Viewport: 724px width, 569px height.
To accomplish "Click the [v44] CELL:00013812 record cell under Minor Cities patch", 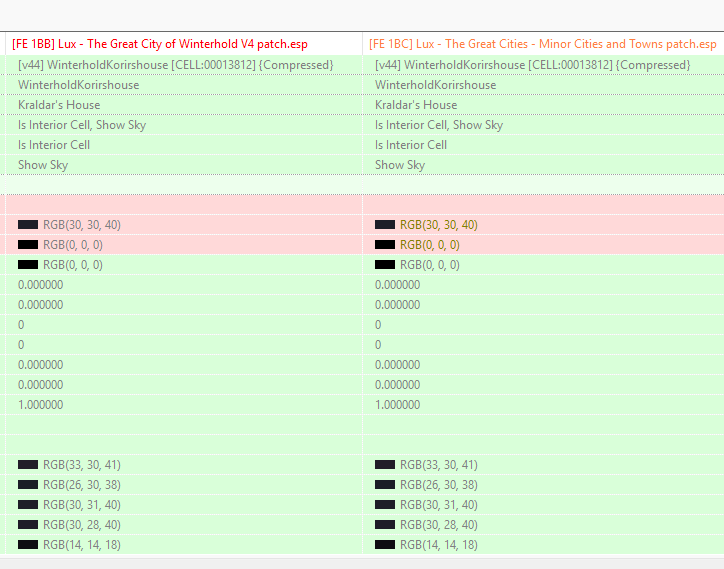I will click(543, 65).
